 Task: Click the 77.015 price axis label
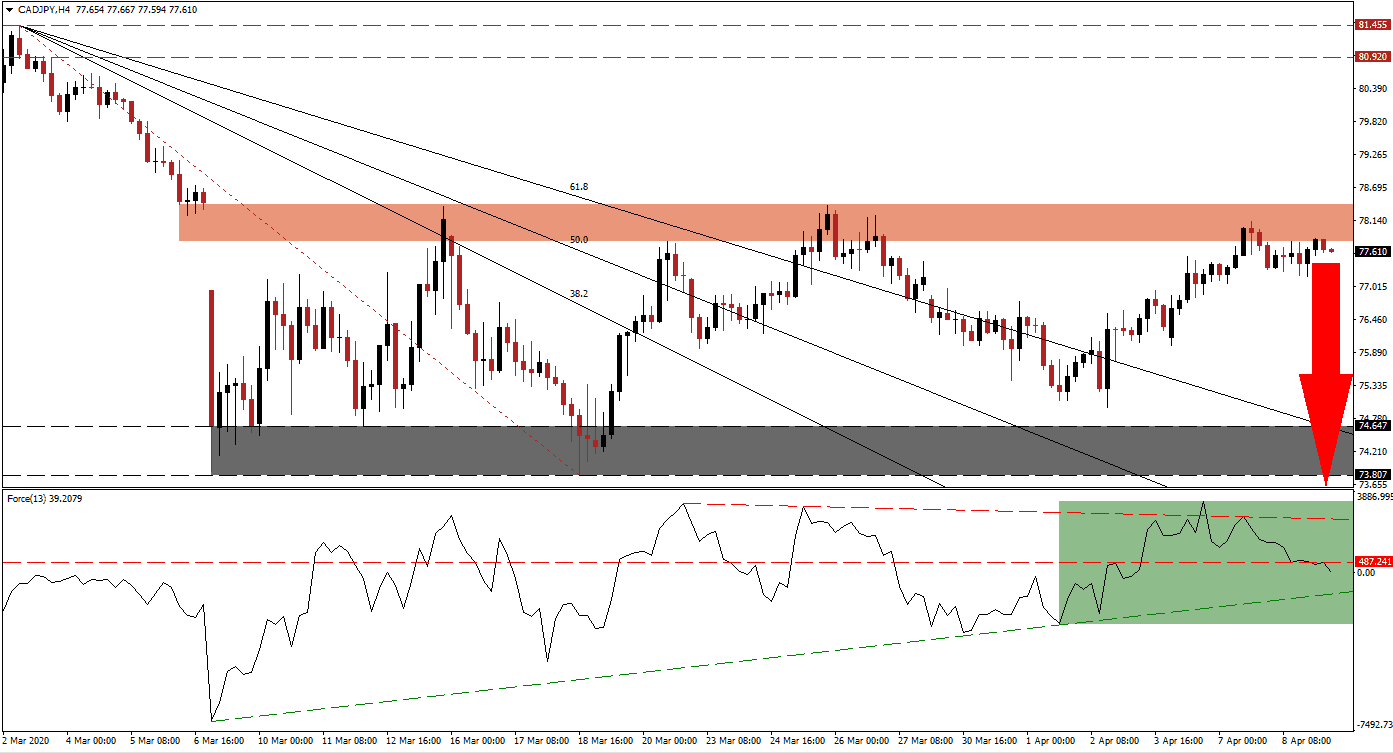click(1371, 287)
